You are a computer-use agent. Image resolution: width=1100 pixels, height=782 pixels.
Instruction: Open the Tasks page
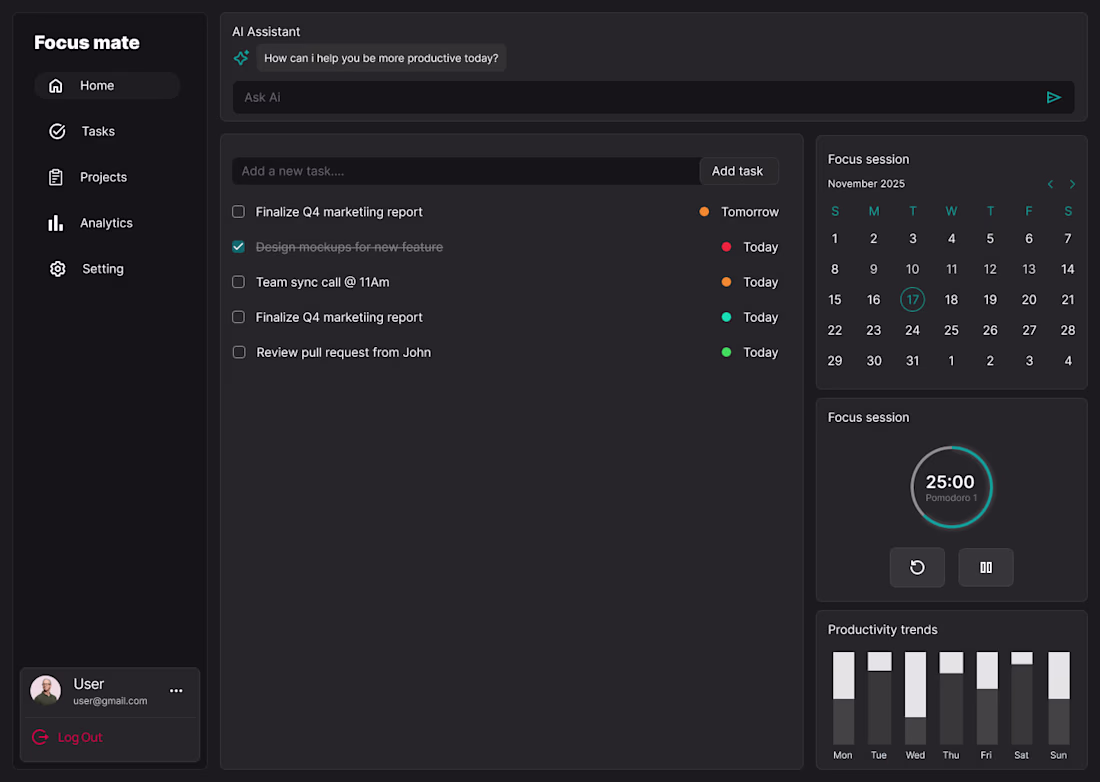pos(98,131)
